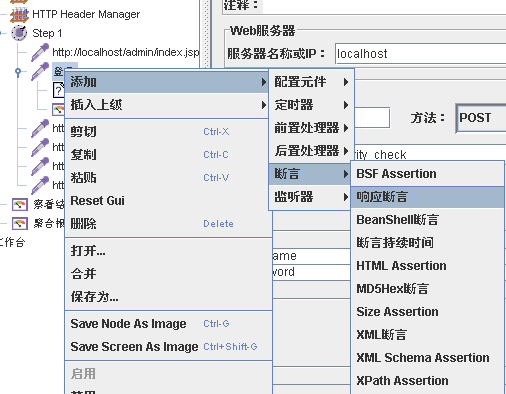Select the Step 1 tree node
Viewport: 506px width, 394px height.
click(x=47, y=33)
